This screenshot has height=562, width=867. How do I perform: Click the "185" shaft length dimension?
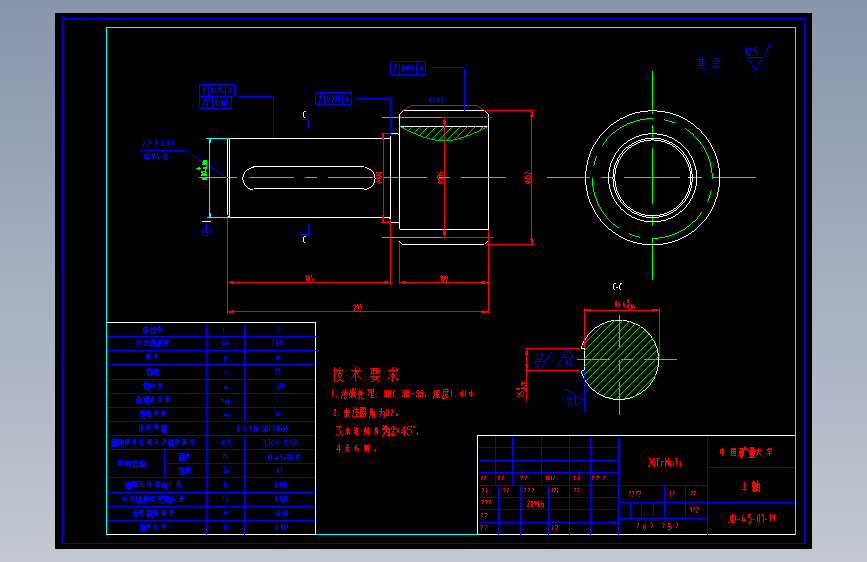pyautogui.click(x=309, y=278)
